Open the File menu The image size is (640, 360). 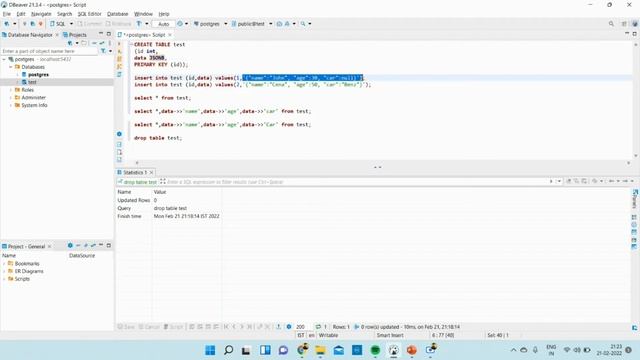(7, 14)
